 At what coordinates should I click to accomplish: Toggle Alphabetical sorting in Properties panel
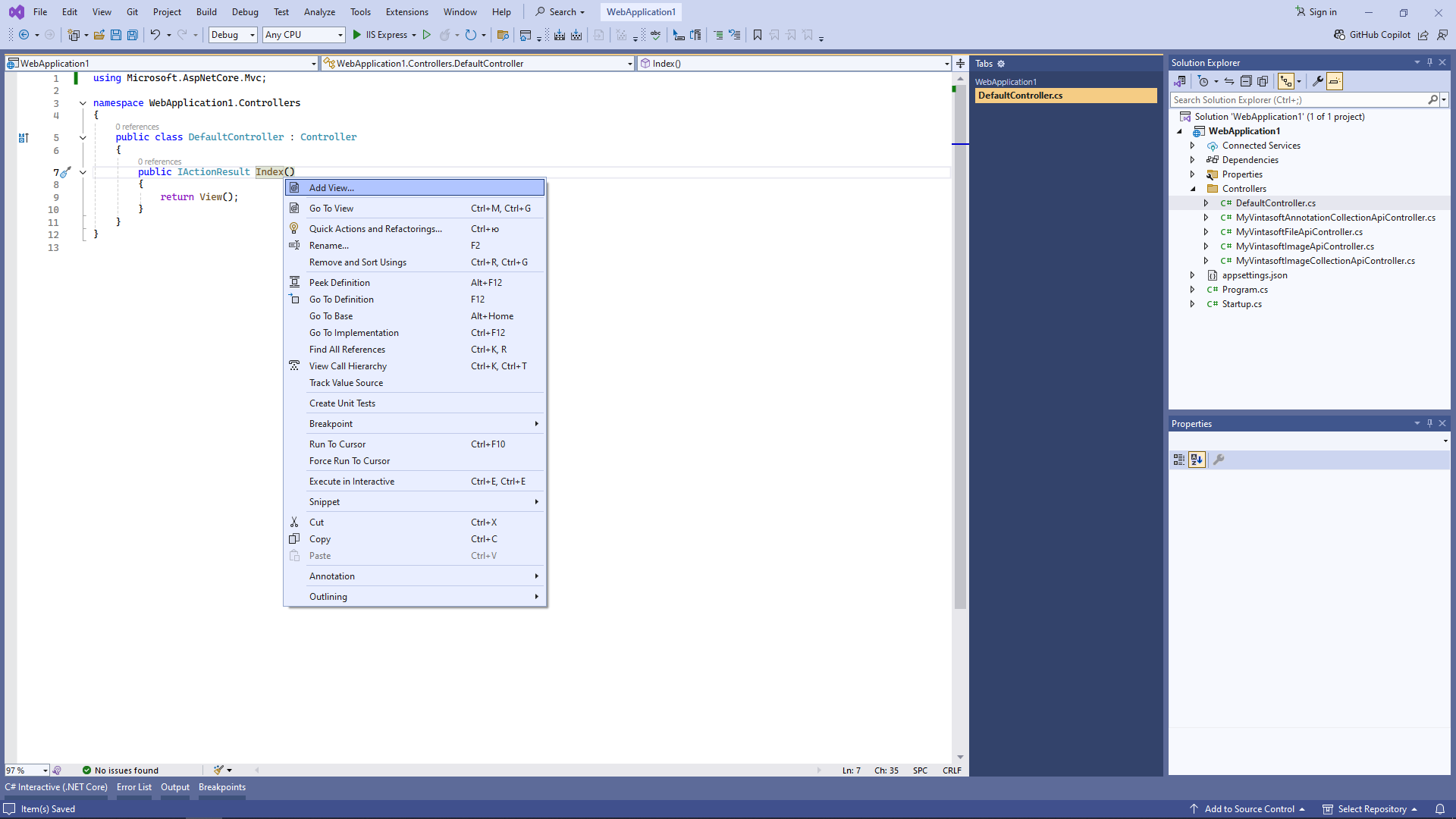click(1197, 460)
